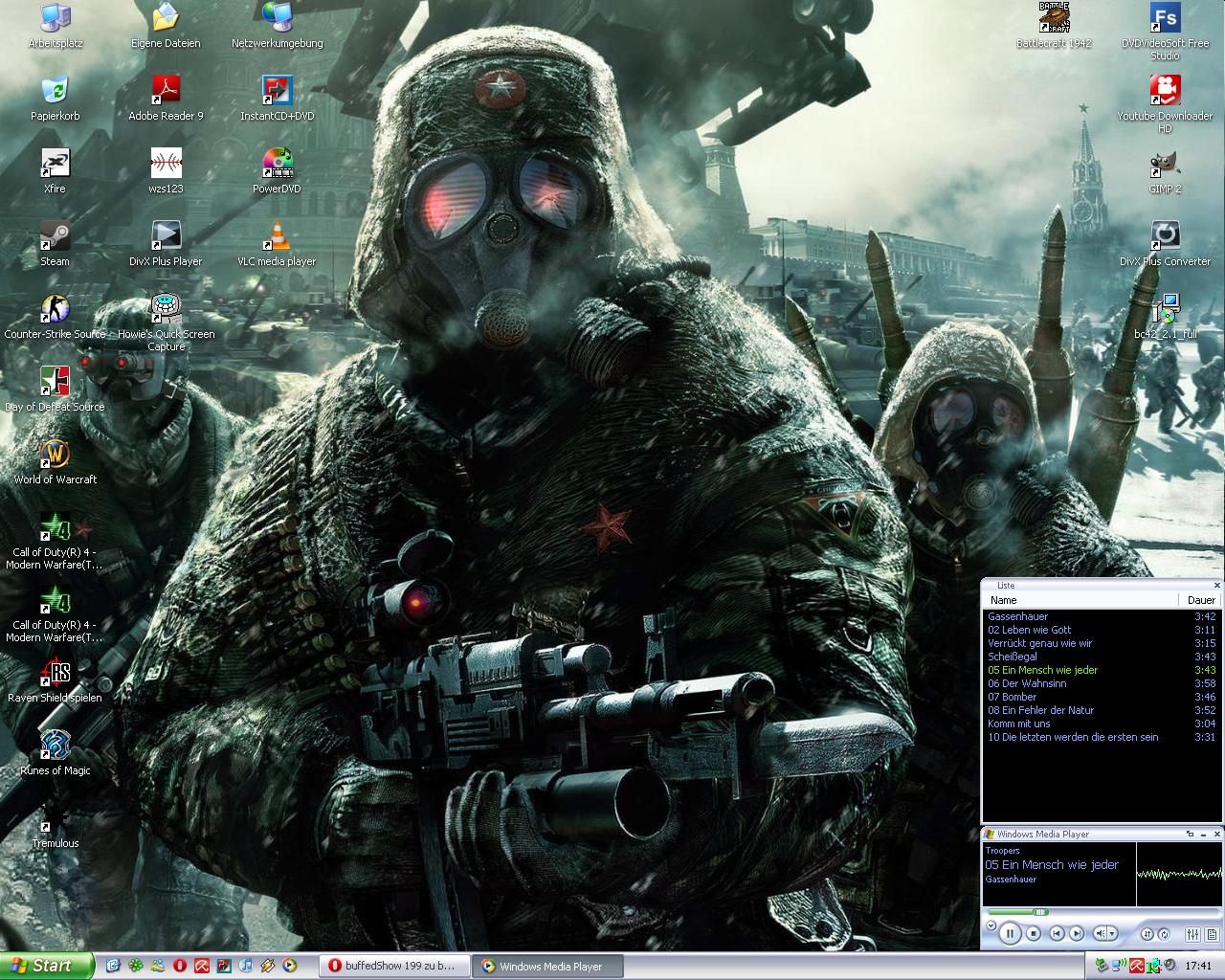Select the DVDVideoSoft Free Studio icon

pos(1165,32)
